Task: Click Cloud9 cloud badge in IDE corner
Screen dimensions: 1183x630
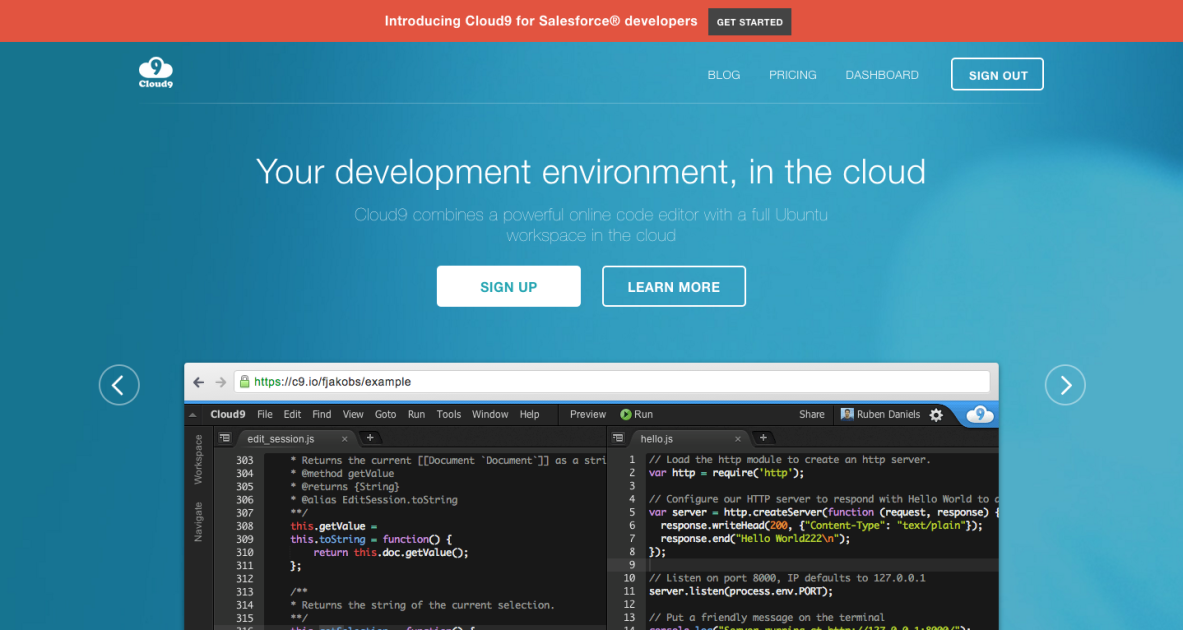Action: click(980, 414)
